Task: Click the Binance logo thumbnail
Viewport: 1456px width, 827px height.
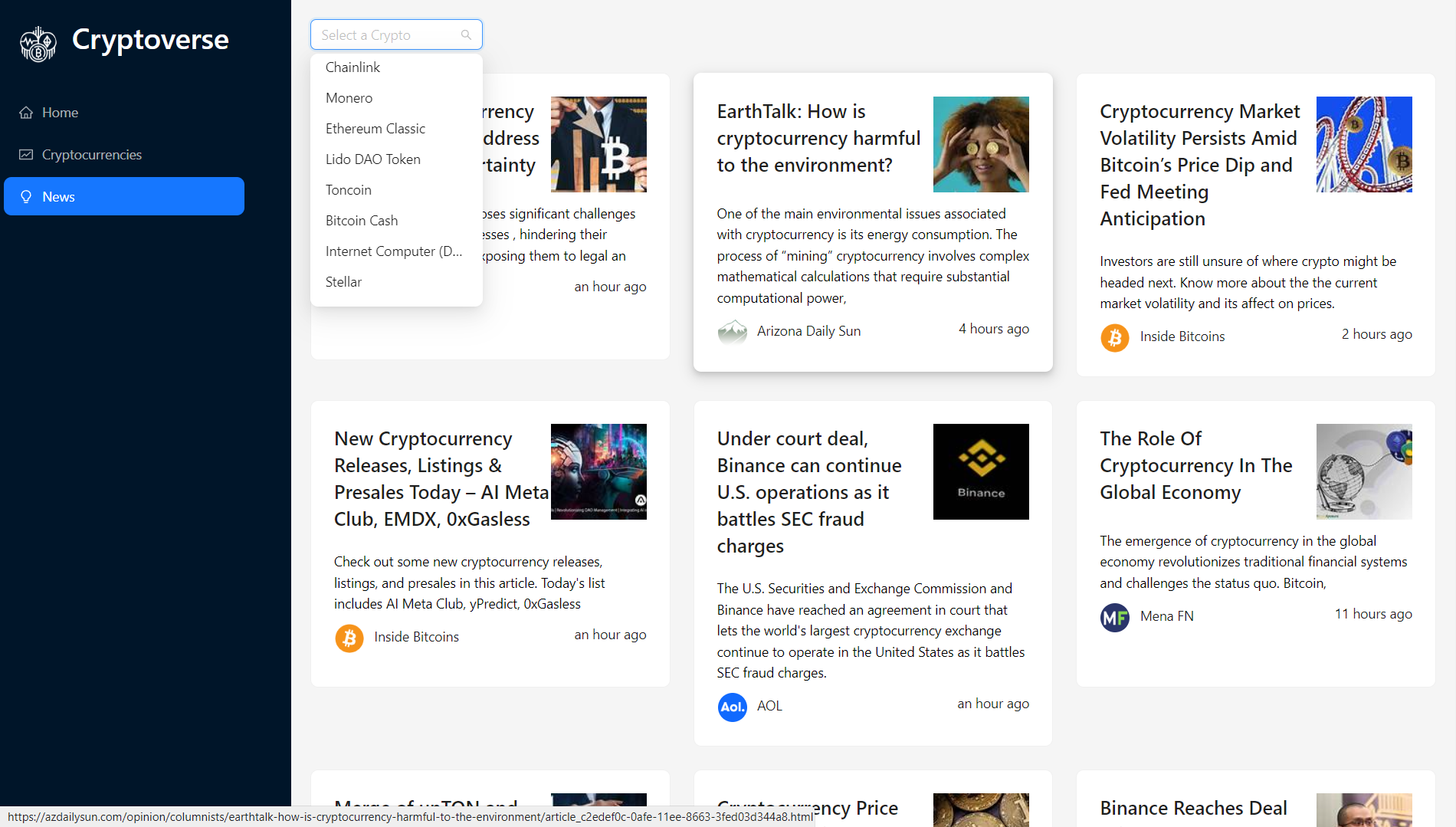Action: pos(981,471)
